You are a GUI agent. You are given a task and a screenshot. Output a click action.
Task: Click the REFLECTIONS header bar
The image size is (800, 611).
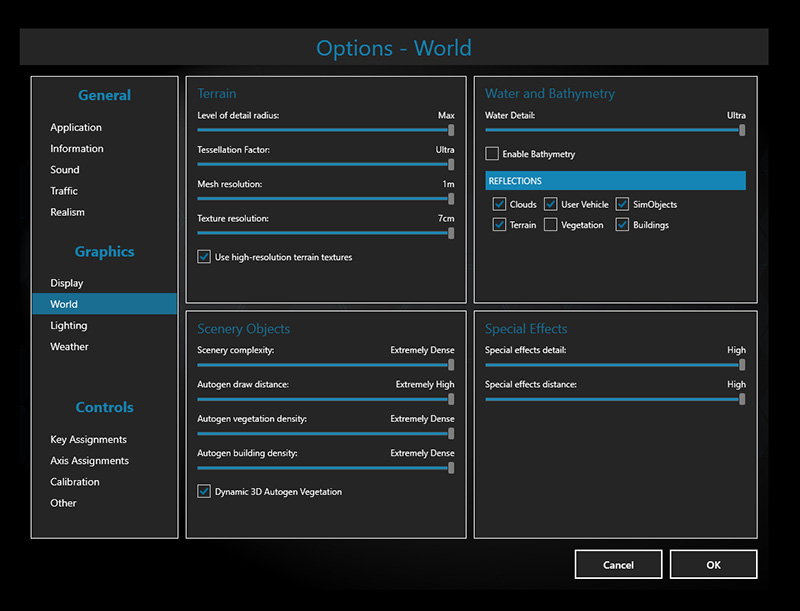[x=615, y=181]
